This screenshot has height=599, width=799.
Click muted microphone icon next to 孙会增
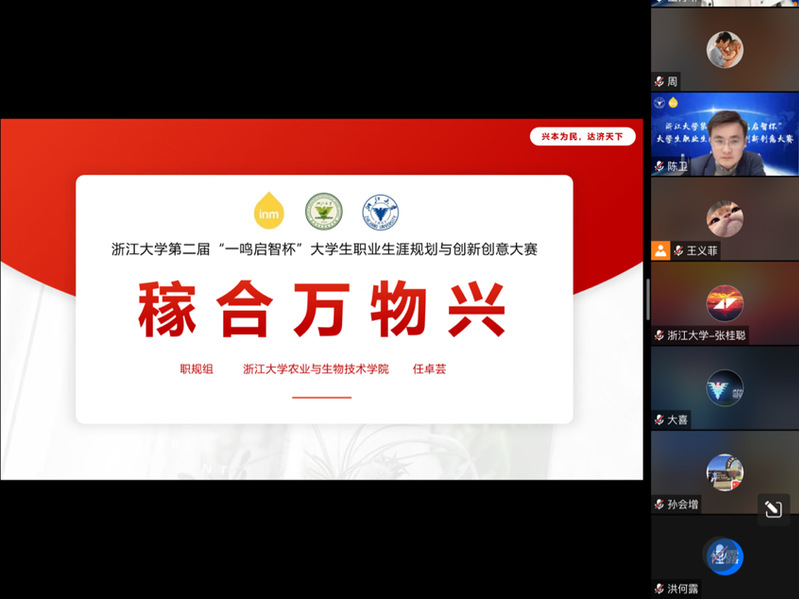coord(659,504)
